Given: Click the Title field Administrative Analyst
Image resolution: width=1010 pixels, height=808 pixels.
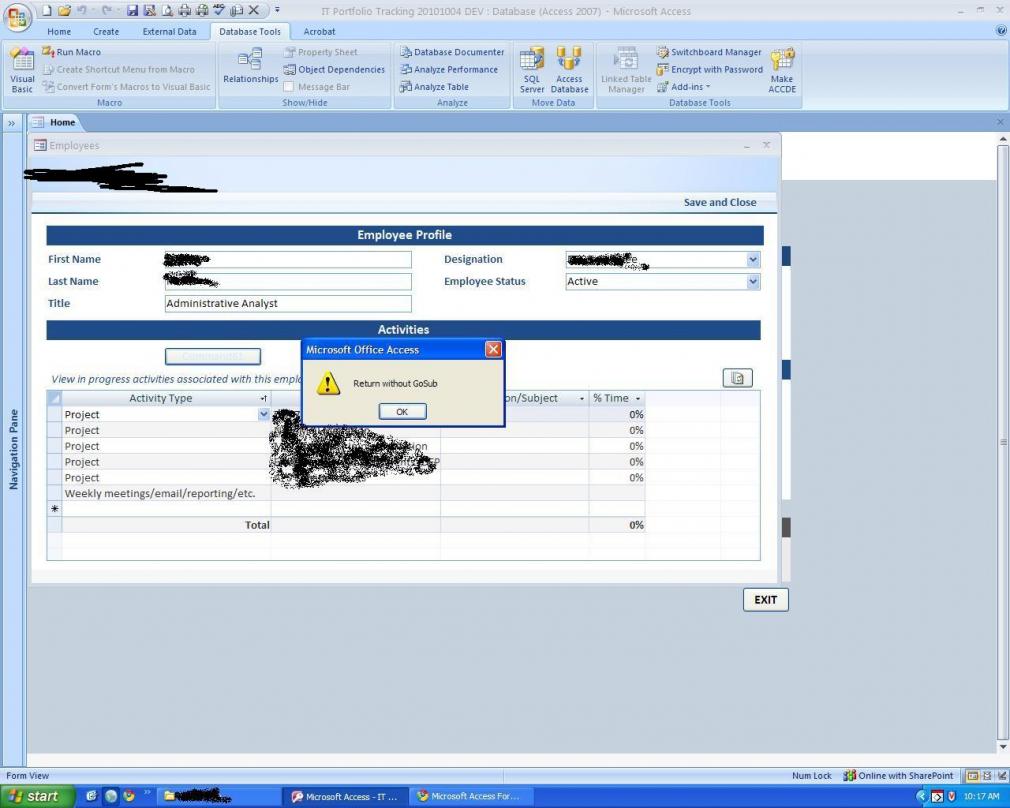Looking at the screenshot, I should coord(288,303).
